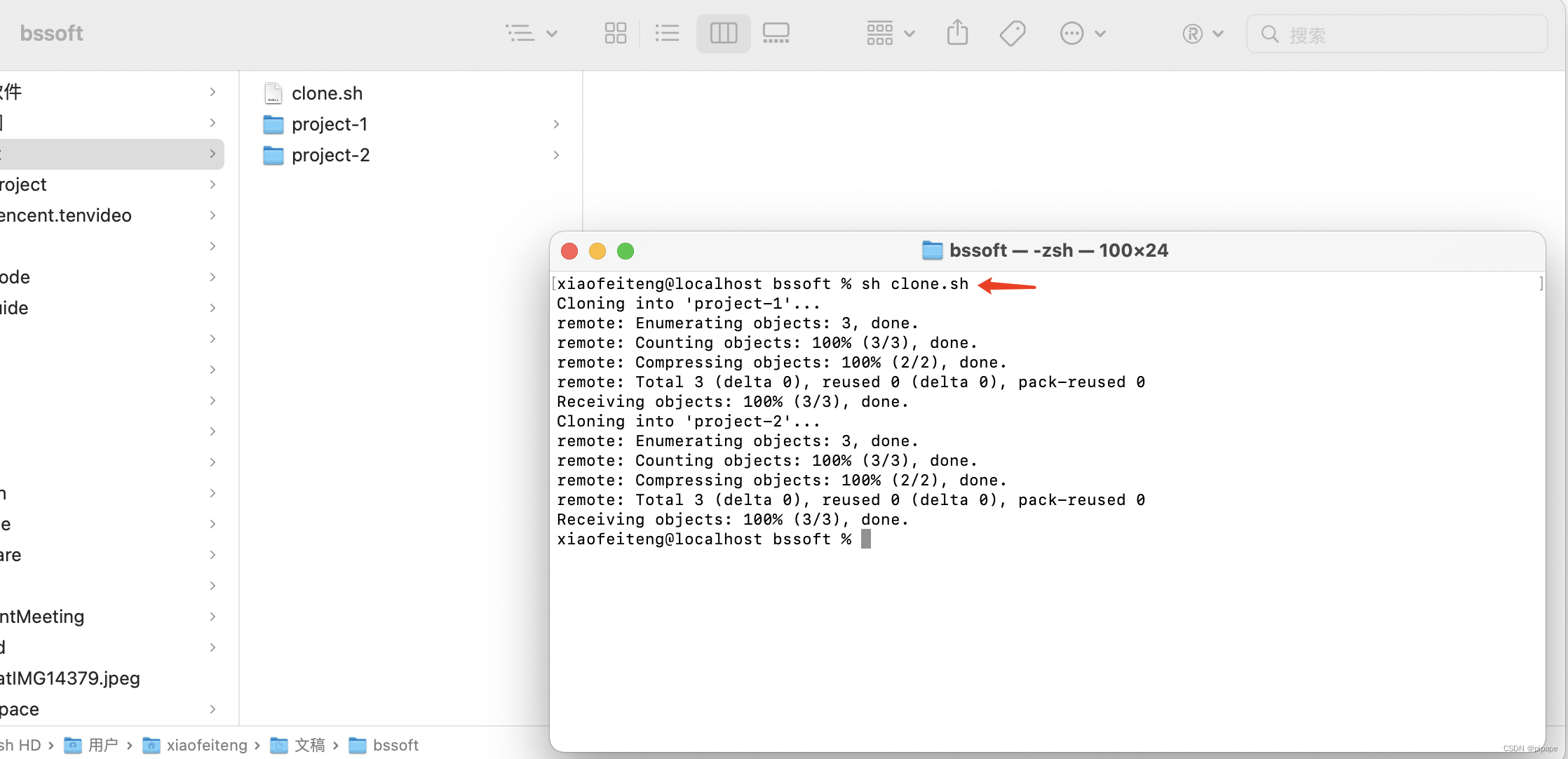
Task: Expand chevron of the highlighted column row
Action: click(x=212, y=154)
